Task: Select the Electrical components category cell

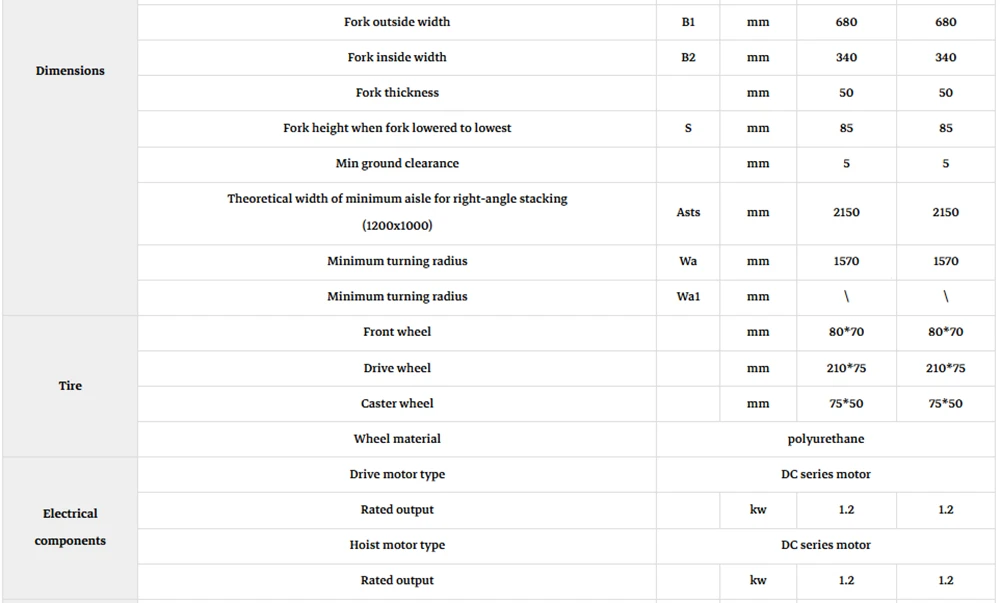Action: tap(70, 527)
